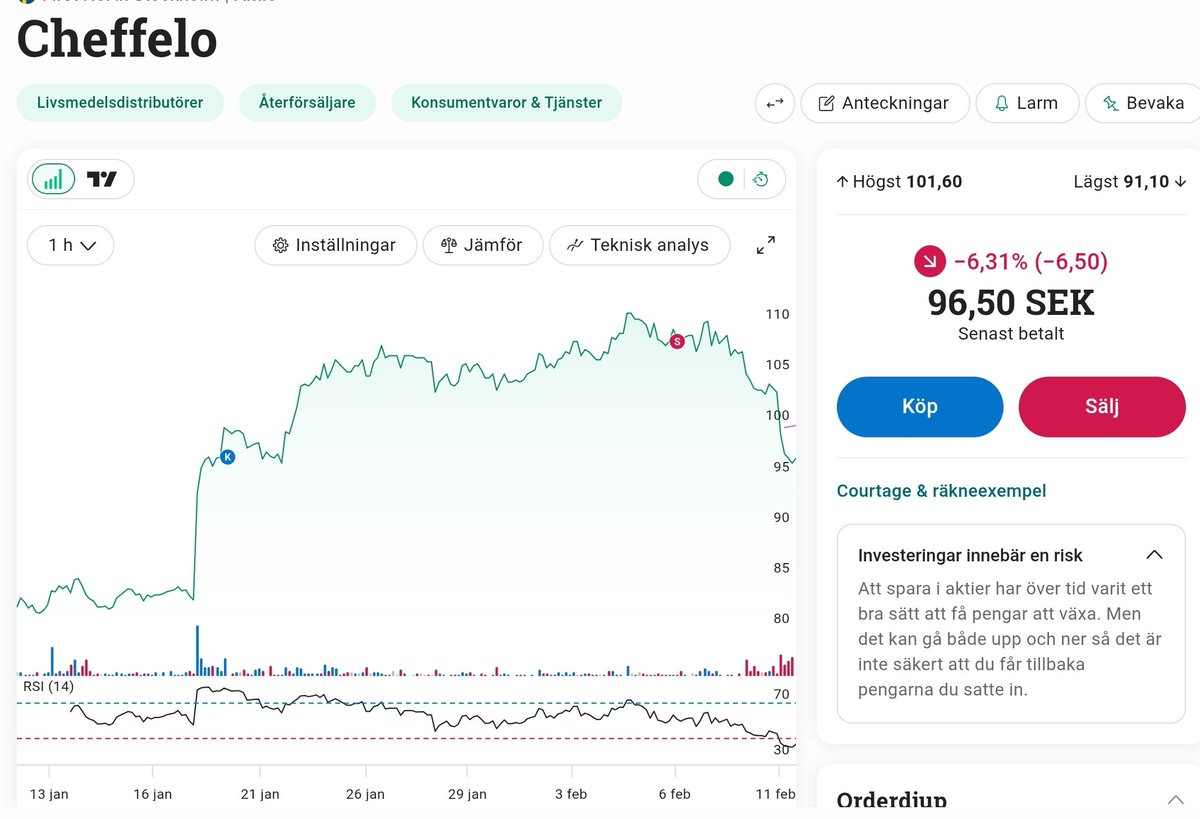Open the 1 h interval dropdown
The width and height of the screenshot is (1200, 819).
[71, 245]
